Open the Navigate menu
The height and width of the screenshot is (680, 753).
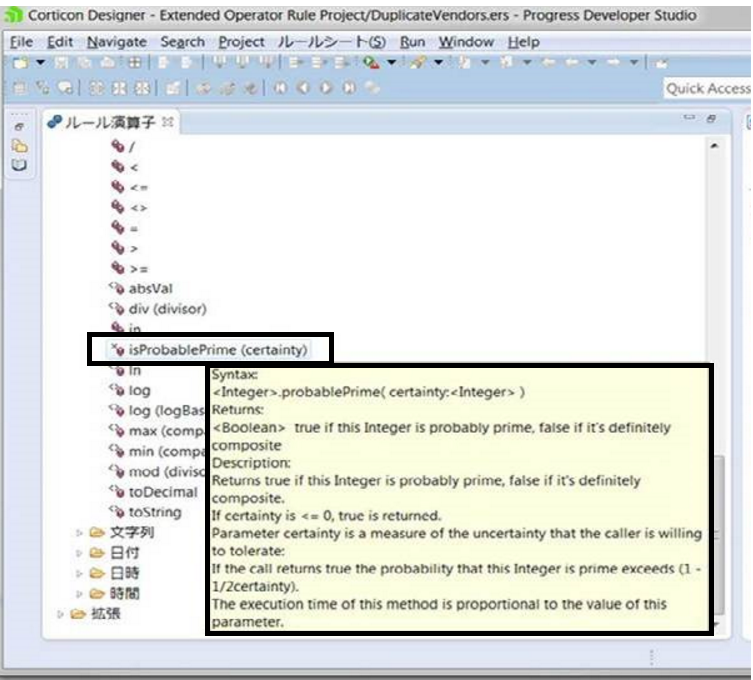pos(117,42)
